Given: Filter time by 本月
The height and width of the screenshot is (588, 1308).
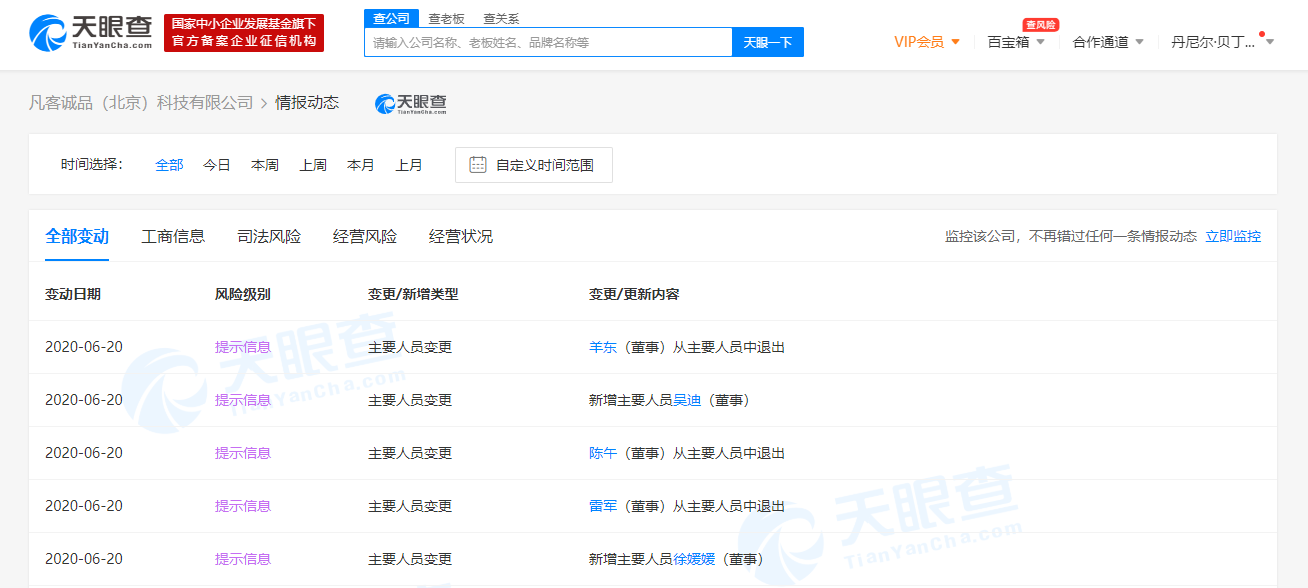Looking at the screenshot, I should point(361,165).
